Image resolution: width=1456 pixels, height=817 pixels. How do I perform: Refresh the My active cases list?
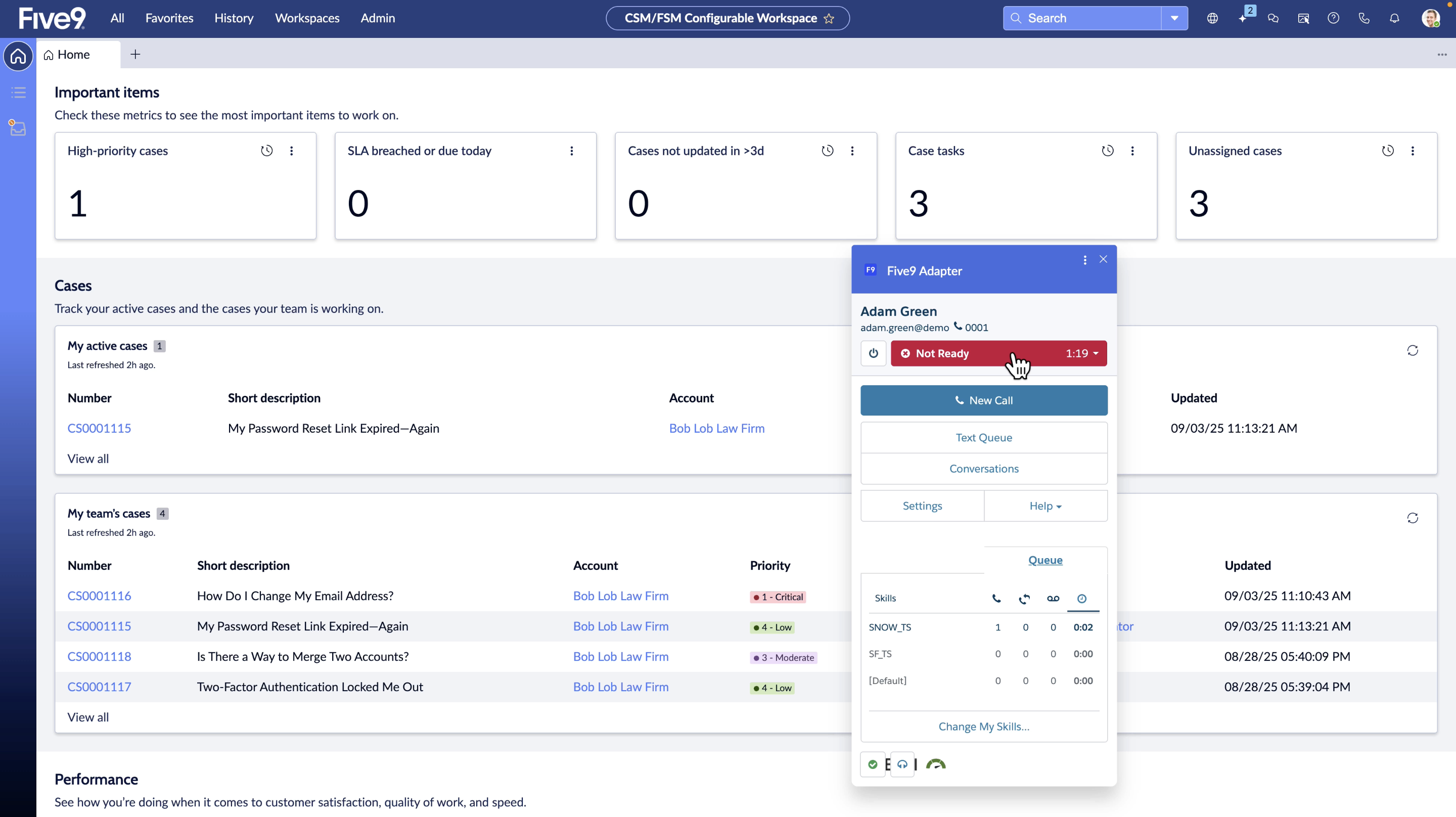(x=1412, y=350)
